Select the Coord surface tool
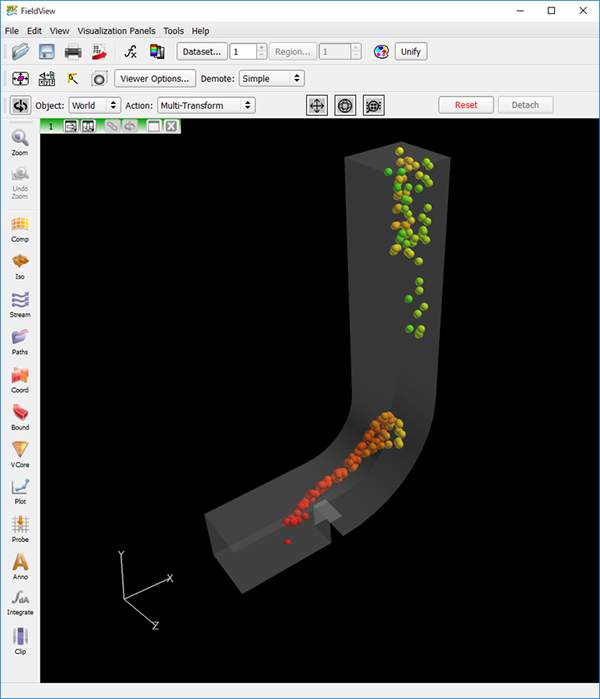The width and height of the screenshot is (600, 699). (x=20, y=377)
